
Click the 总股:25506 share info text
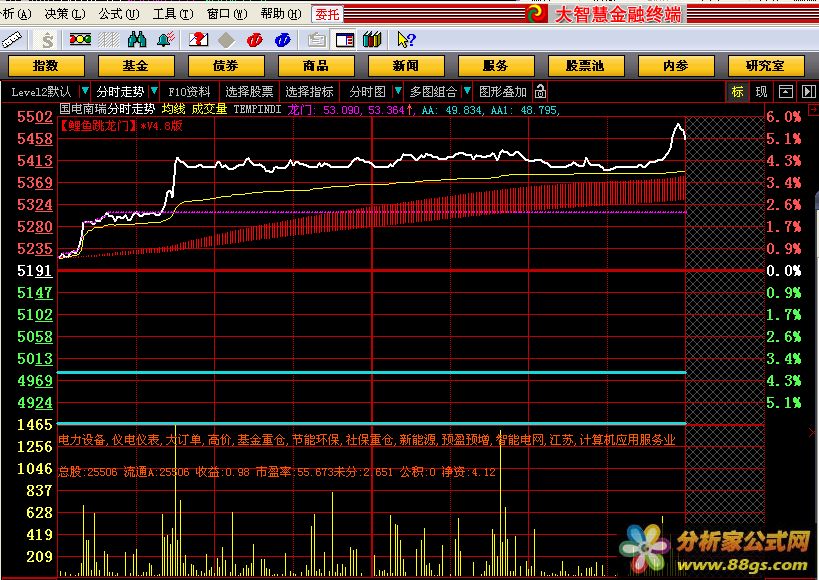88,472
